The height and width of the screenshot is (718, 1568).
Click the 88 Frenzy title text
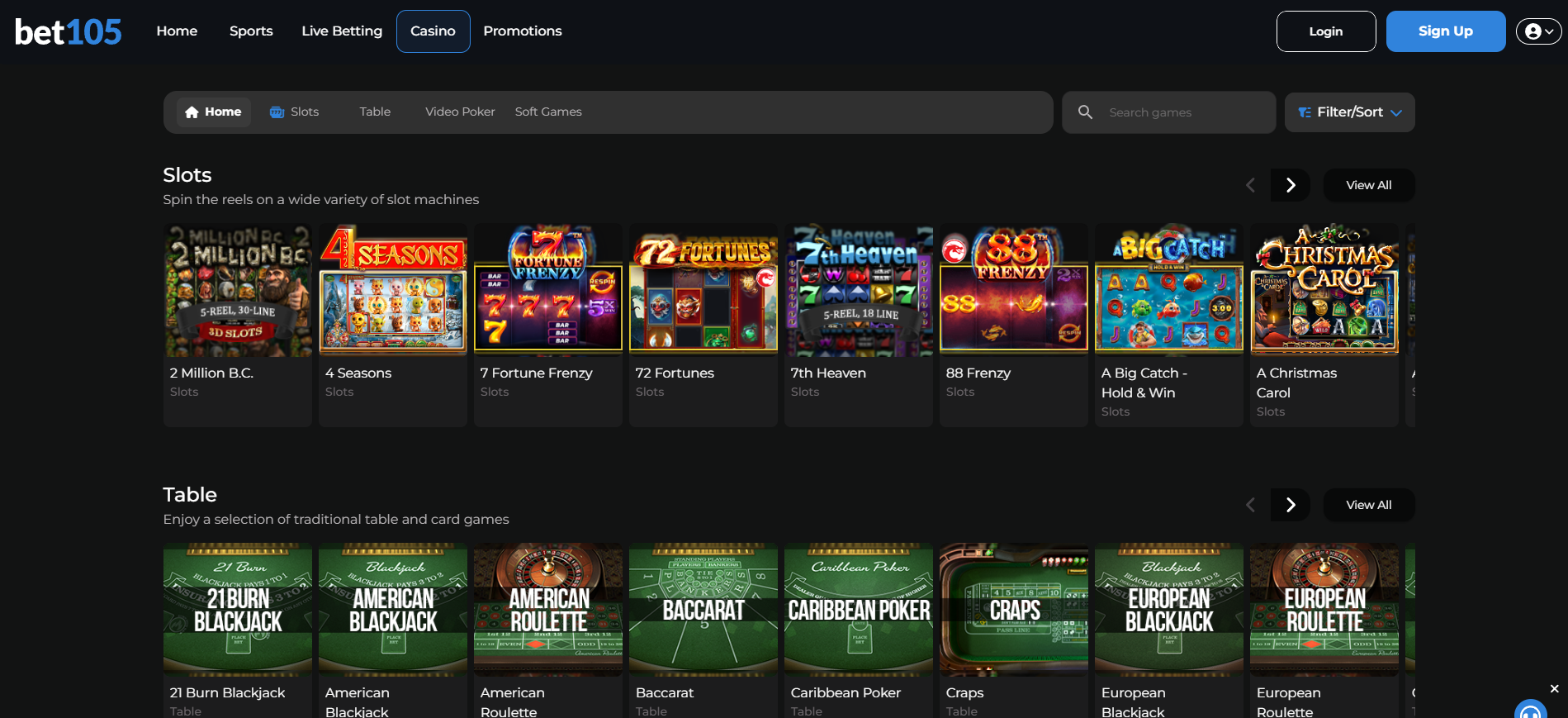[x=978, y=373]
